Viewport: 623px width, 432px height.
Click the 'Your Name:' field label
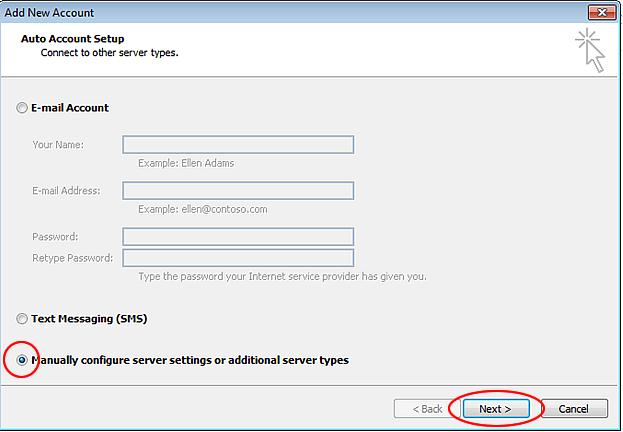pyautogui.click(x=58, y=145)
